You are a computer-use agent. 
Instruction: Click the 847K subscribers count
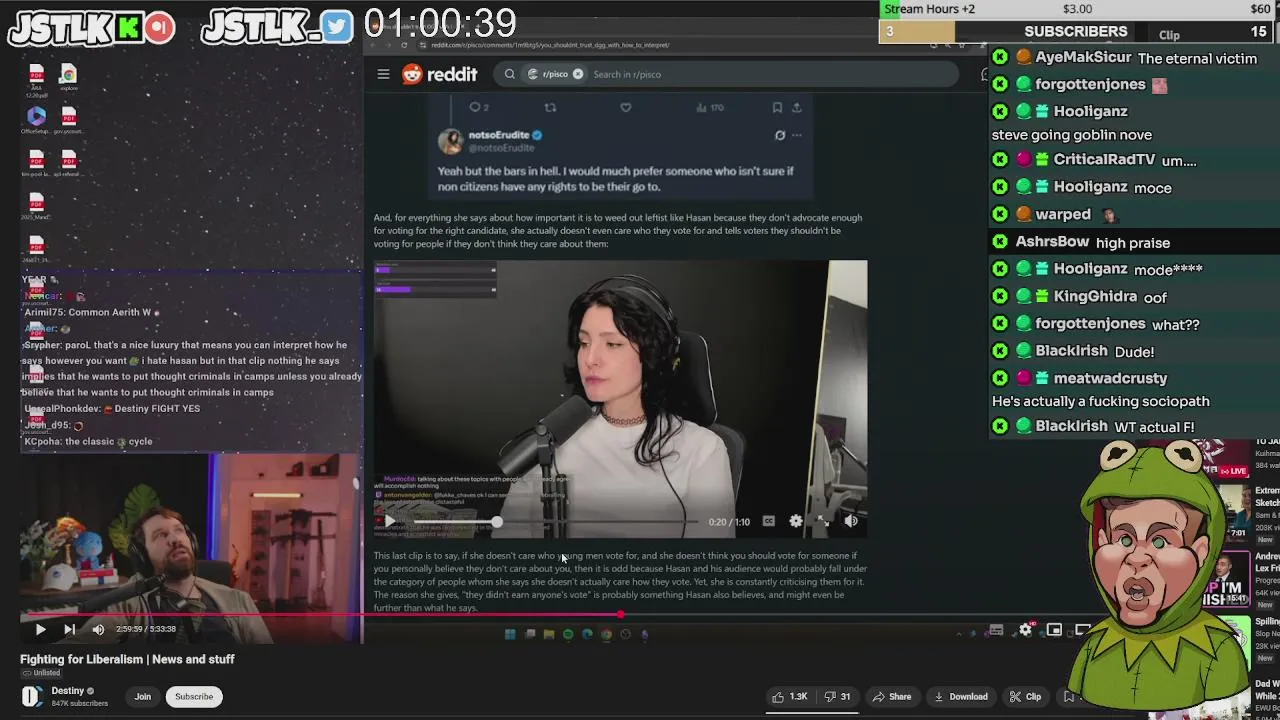point(79,704)
